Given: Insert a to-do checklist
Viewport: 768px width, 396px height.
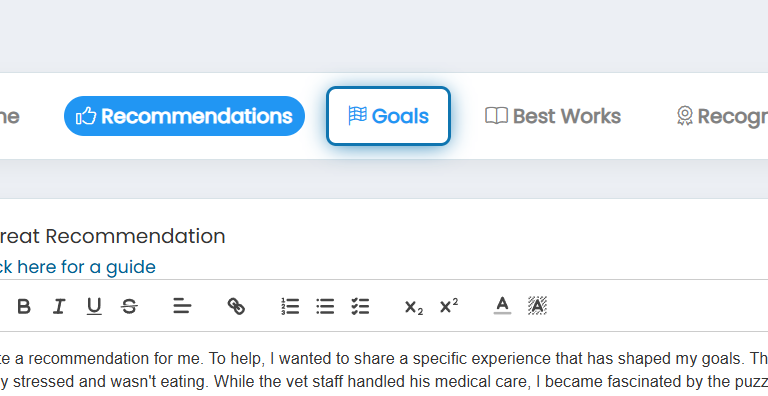Looking at the screenshot, I should (x=360, y=306).
